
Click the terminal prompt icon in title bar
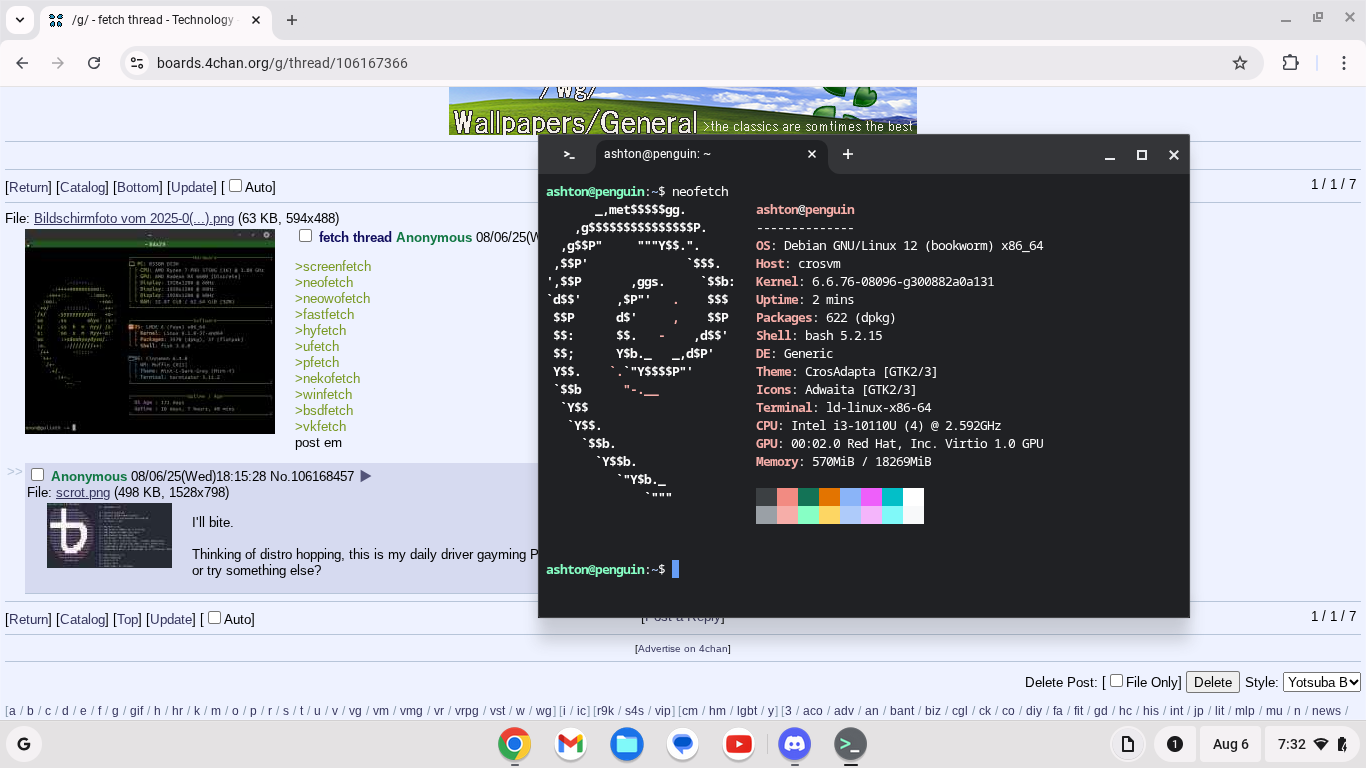pyautogui.click(x=569, y=155)
